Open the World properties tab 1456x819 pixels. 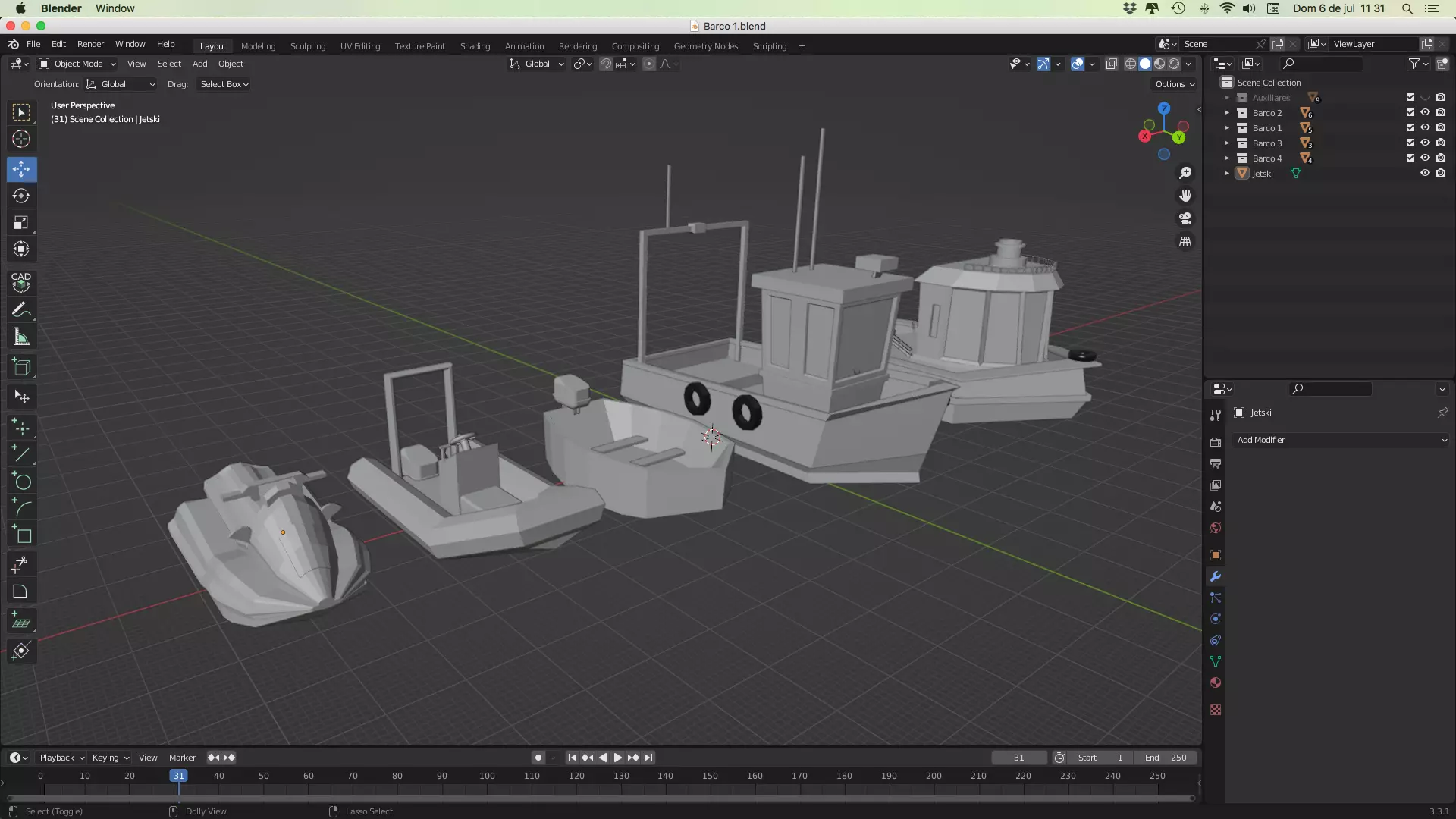(x=1216, y=528)
